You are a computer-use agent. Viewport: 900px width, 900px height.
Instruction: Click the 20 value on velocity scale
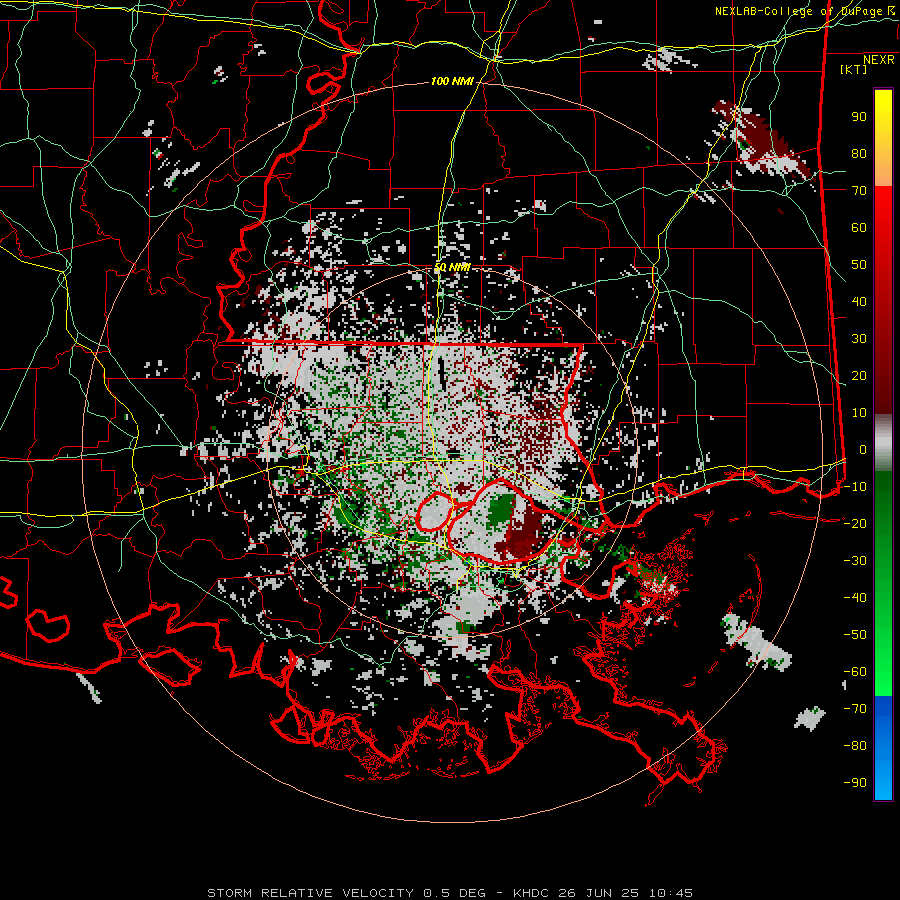coord(859,376)
